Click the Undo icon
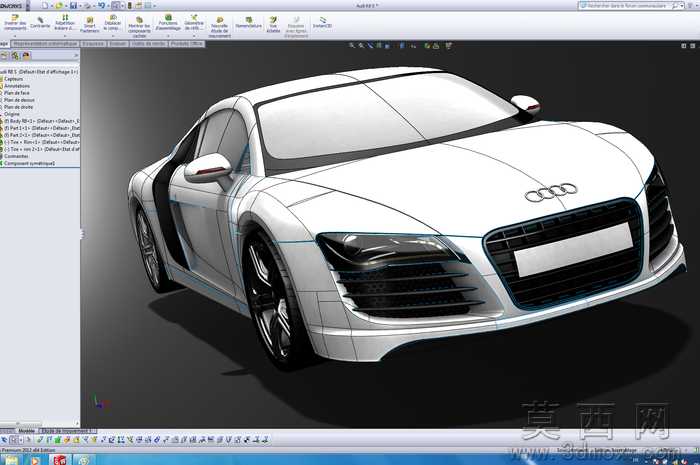700x465 pixels. [x=102, y=5]
